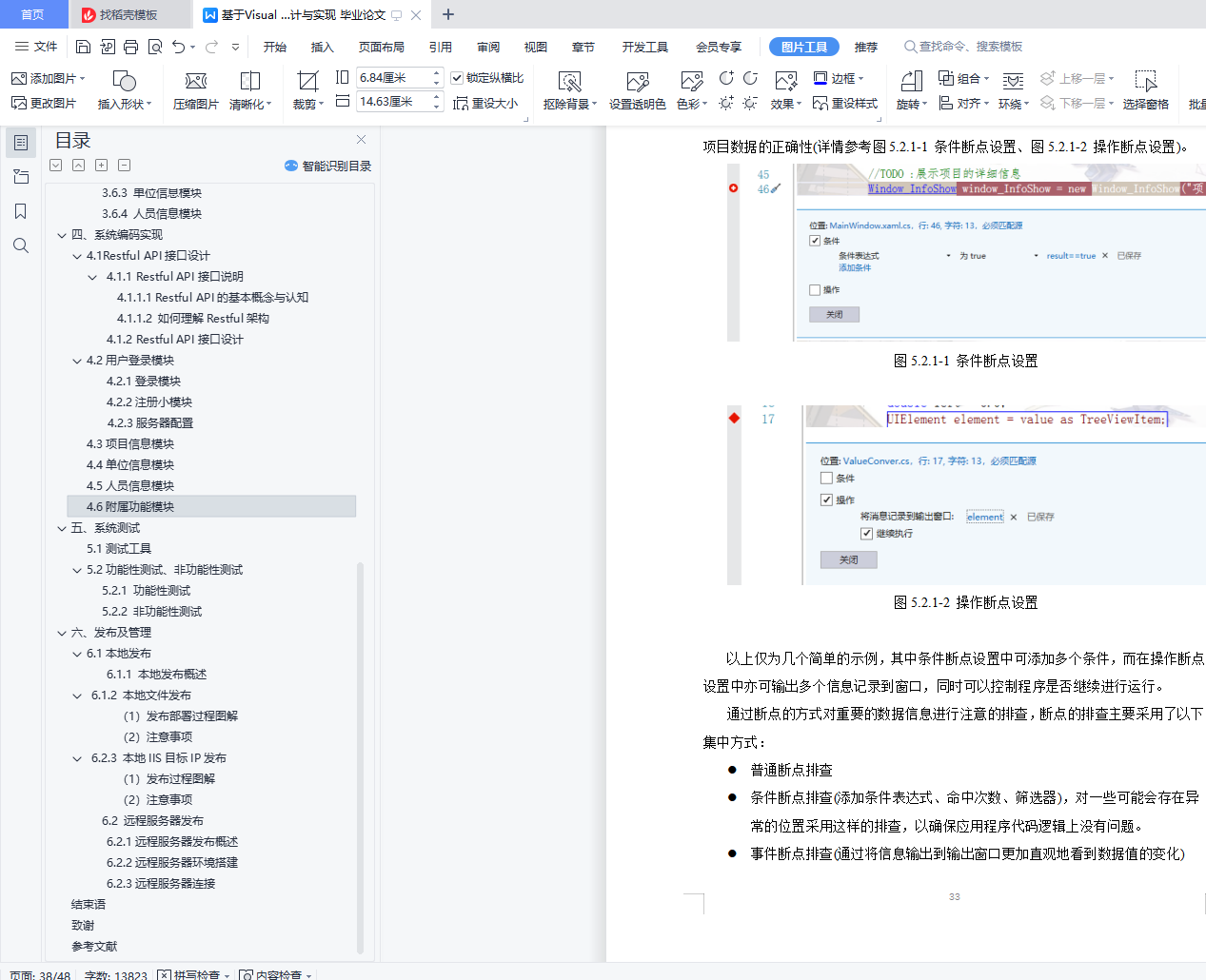Select figure 5.2.1-2 breakpoint screenshot

click(x=966, y=495)
